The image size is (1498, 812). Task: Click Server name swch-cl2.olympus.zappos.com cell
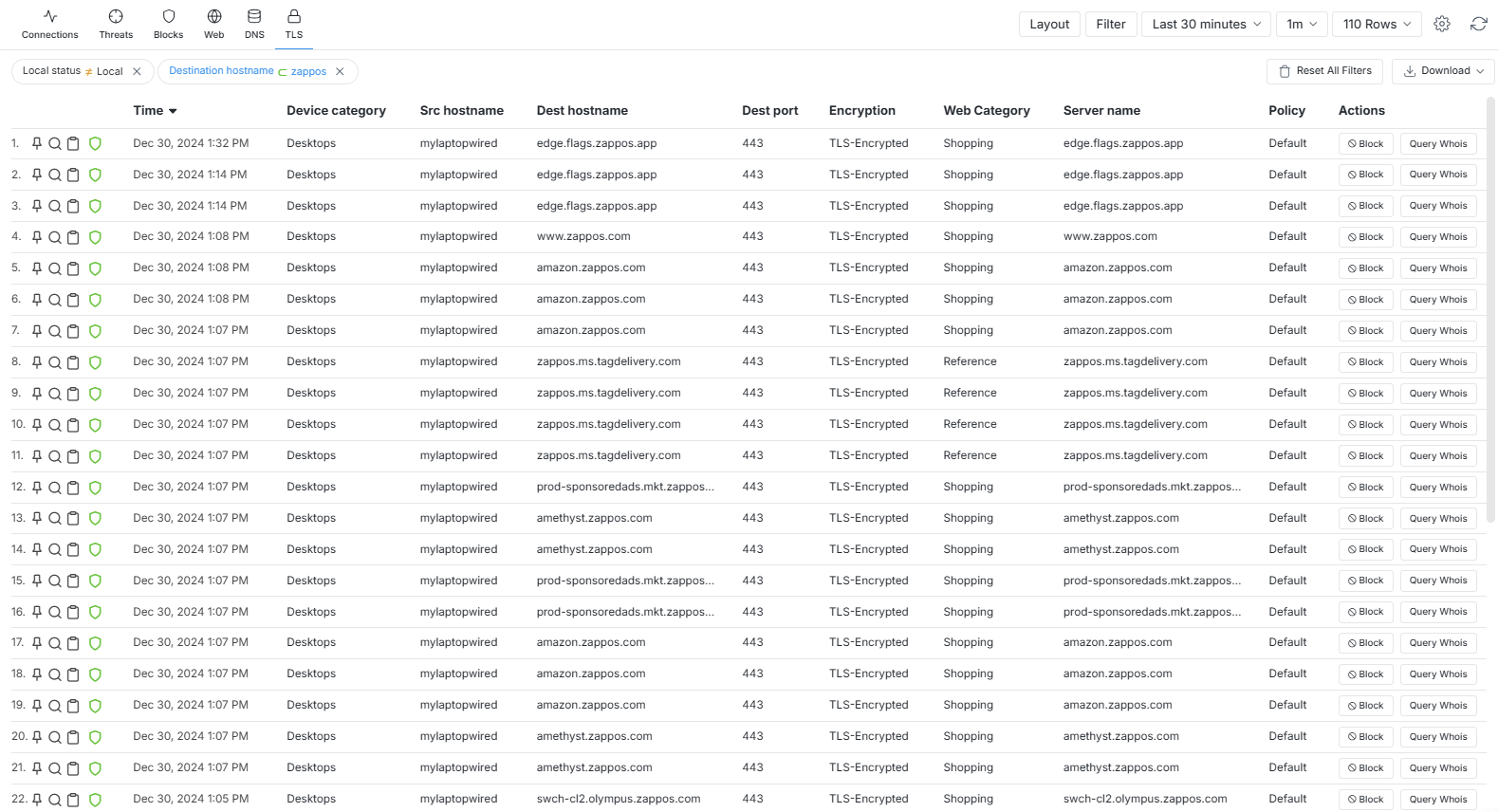pyautogui.click(x=1145, y=799)
